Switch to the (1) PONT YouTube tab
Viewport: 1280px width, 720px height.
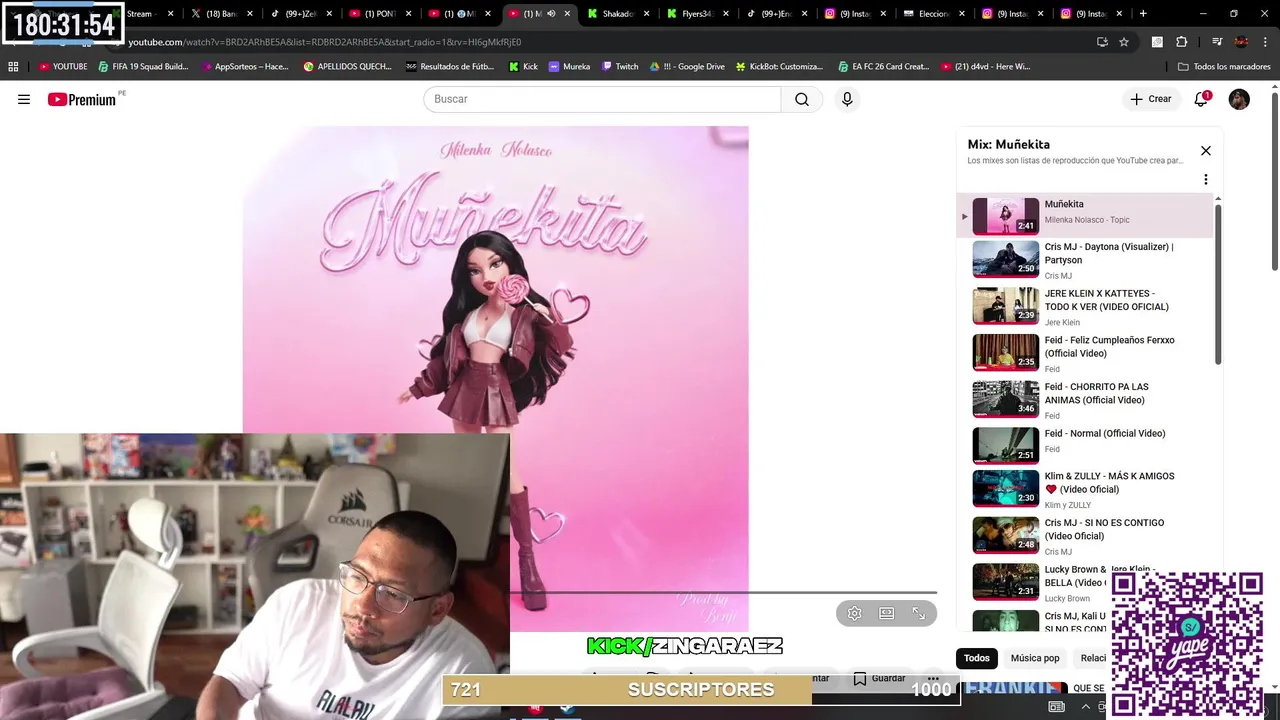tap(380, 14)
